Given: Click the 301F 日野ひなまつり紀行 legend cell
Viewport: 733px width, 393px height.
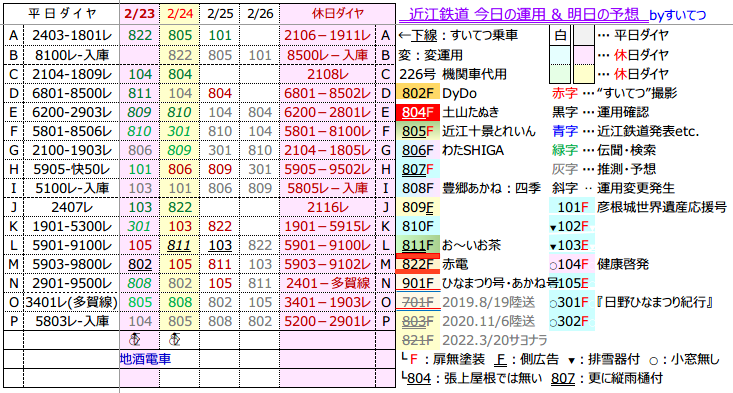Looking at the screenshot, I should tap(572, 302).
